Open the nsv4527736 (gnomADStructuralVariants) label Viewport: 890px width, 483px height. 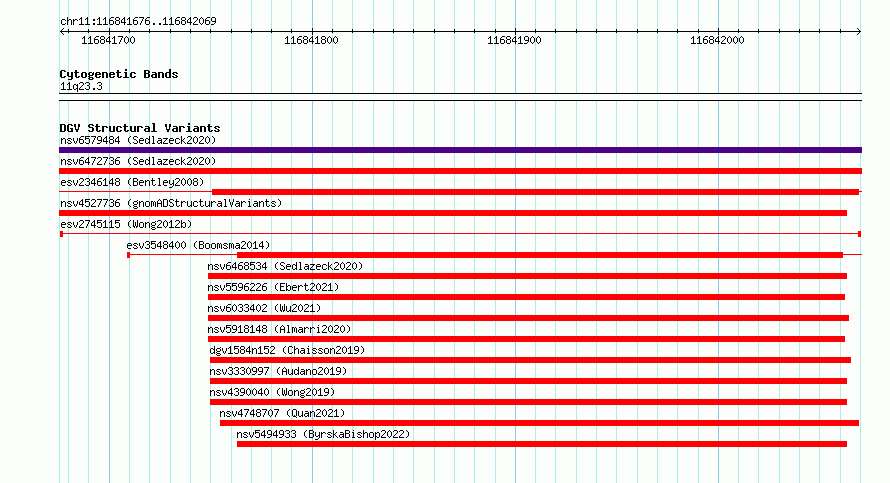(171, 203)
